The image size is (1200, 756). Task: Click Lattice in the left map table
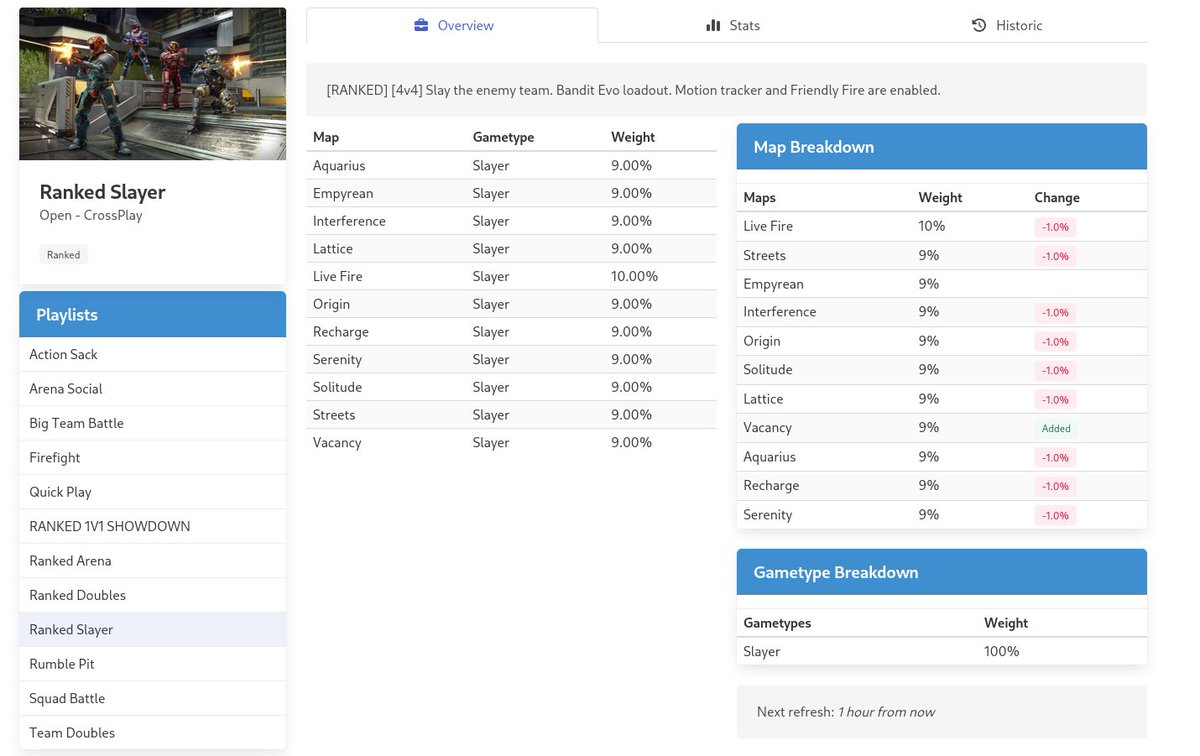tap(333, 249)
